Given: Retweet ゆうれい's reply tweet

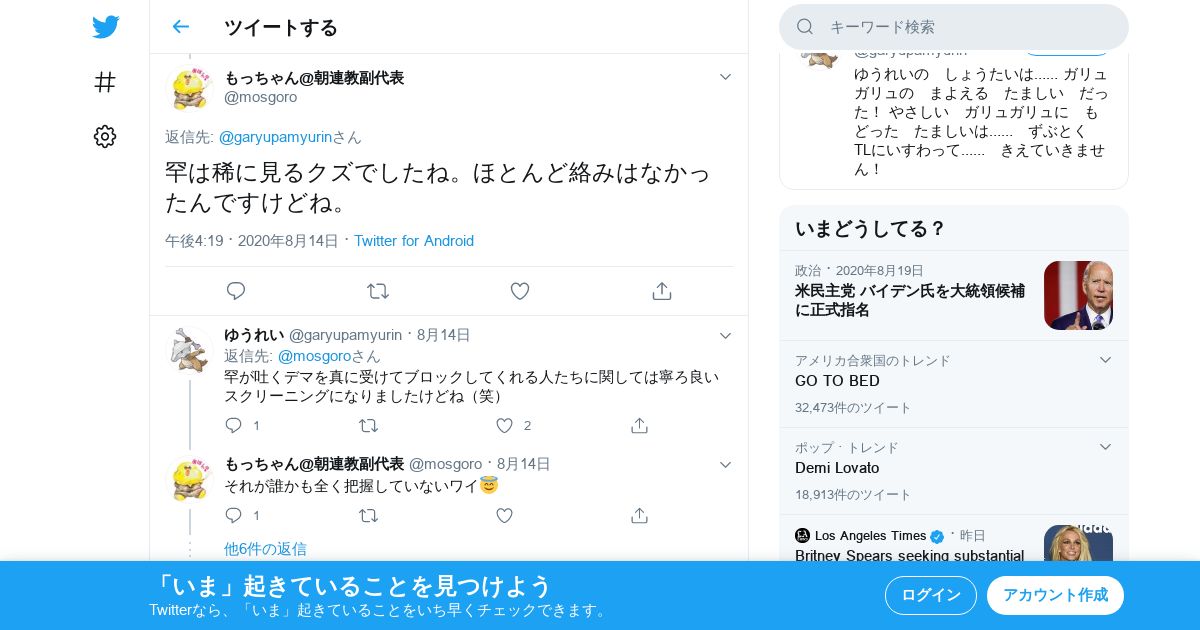Looking at the screenshot, I should pyautogui.click(x=369, y=425).
